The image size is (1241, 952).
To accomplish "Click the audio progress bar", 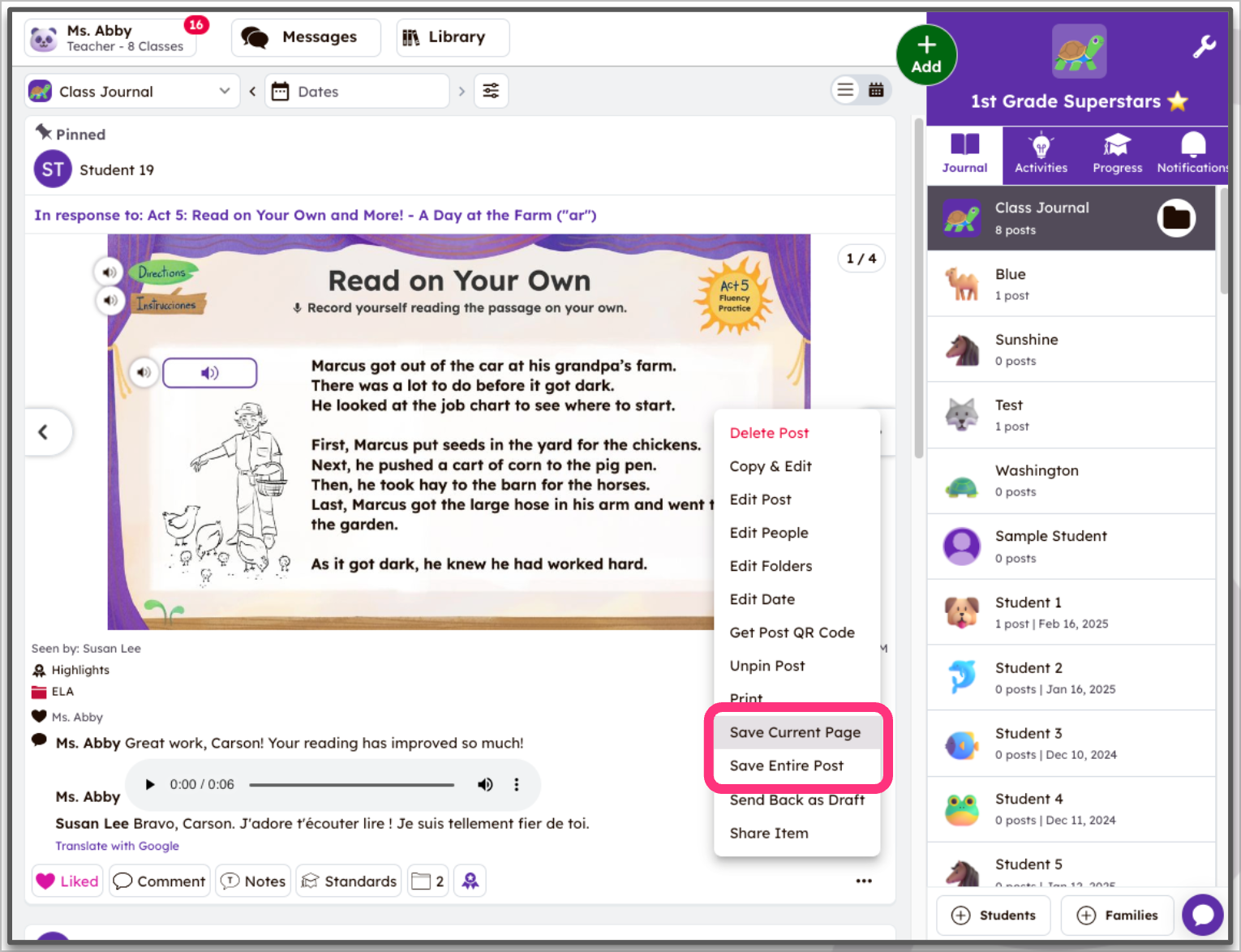I will (x=352, y=784).
